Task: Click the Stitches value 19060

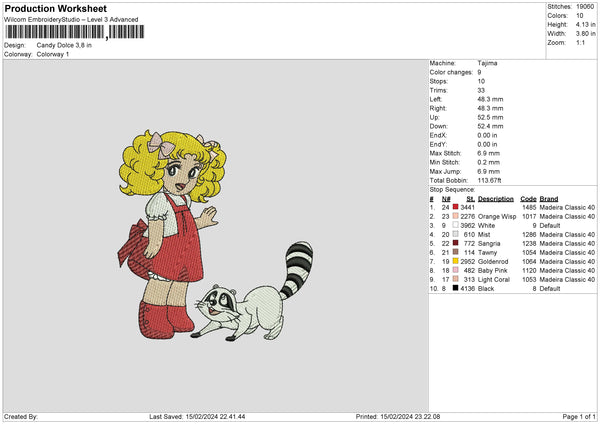Action: [585, 7]
